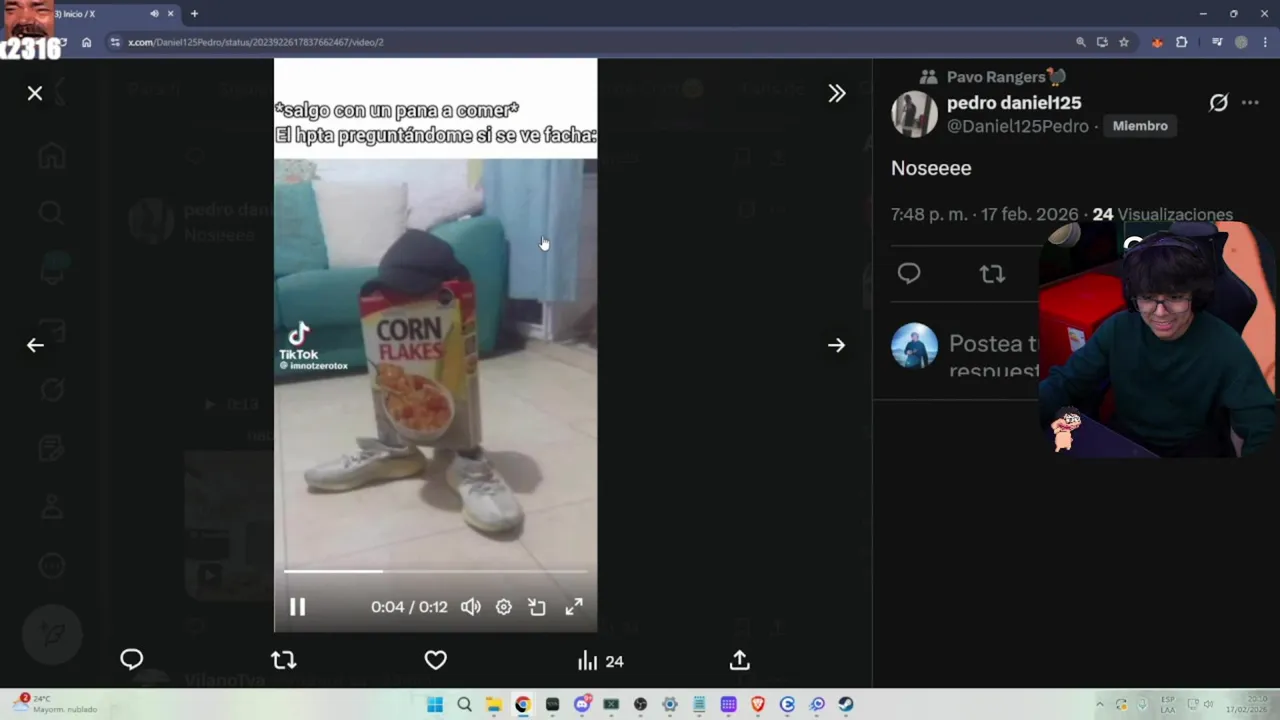The image size is (1280, 720).
Task: Click the pedro daniel125 avatar
Action: (x=914, y=114)
